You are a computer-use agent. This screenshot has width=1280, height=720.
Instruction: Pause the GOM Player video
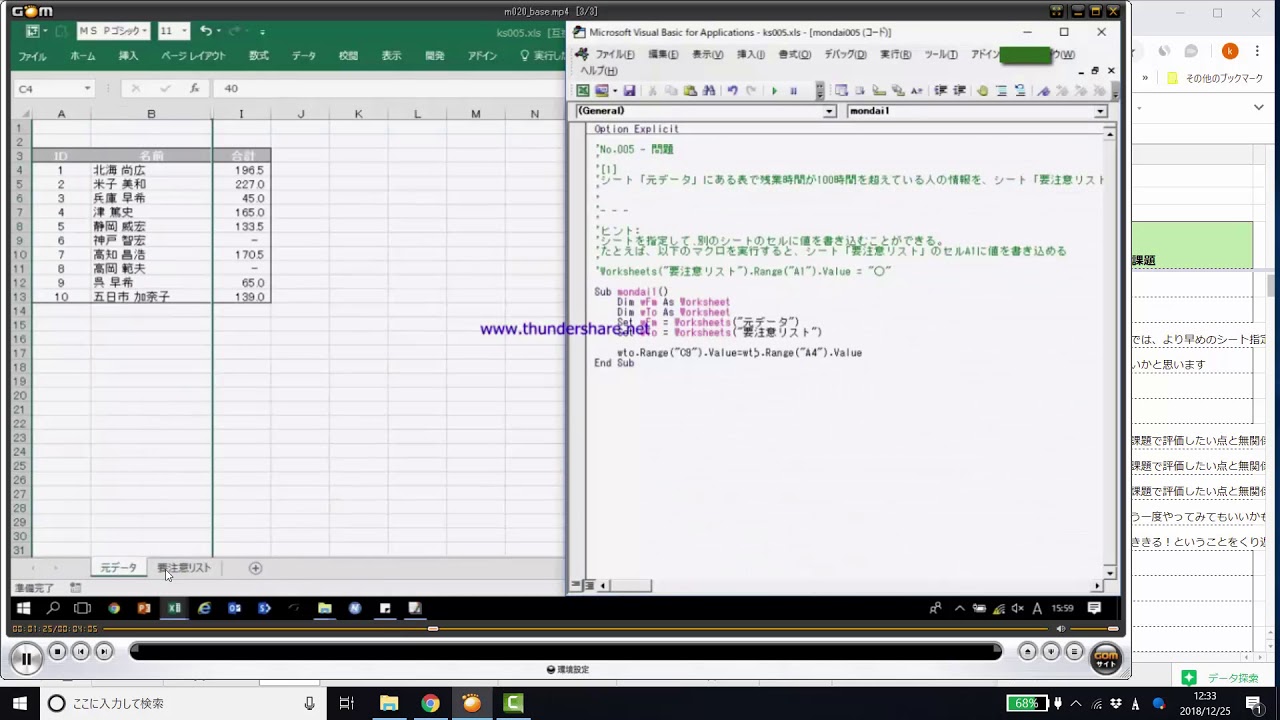[x=26, y=658]
